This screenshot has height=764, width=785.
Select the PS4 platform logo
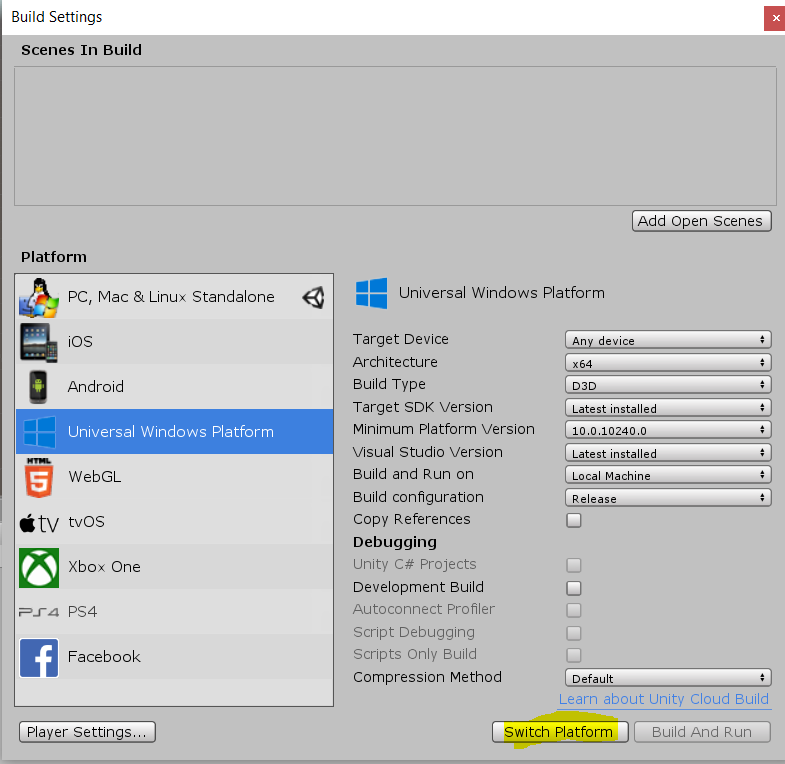(x=39, y=612)
